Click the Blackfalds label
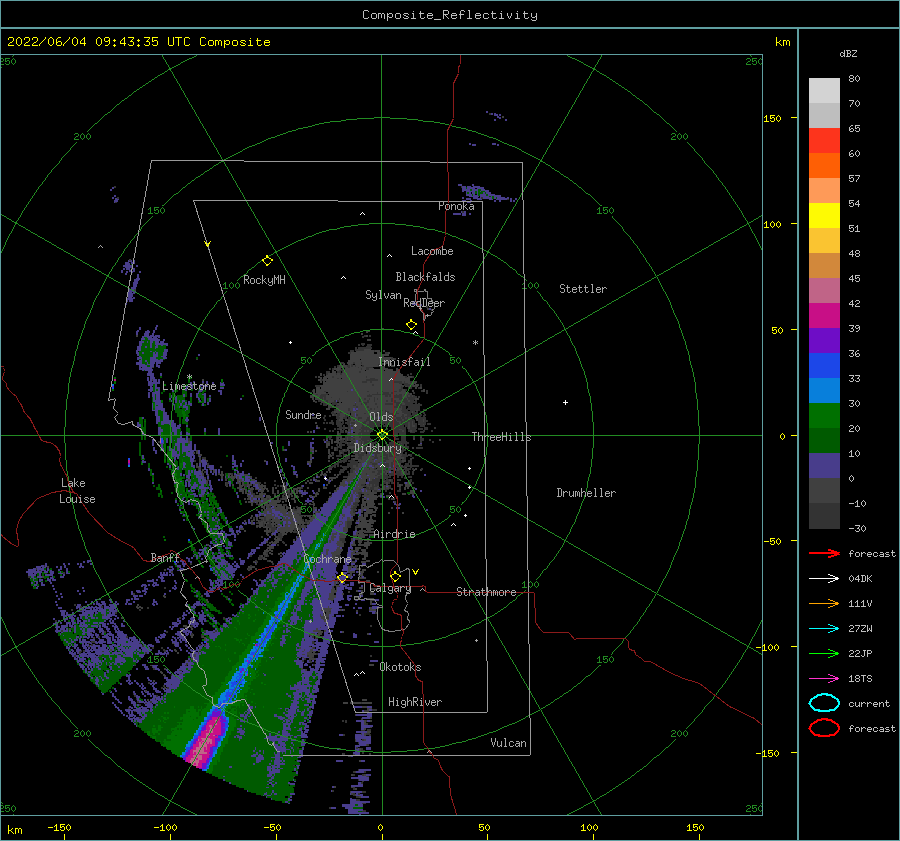The width and height of the screenshot is (900, 841). (425, 277)
